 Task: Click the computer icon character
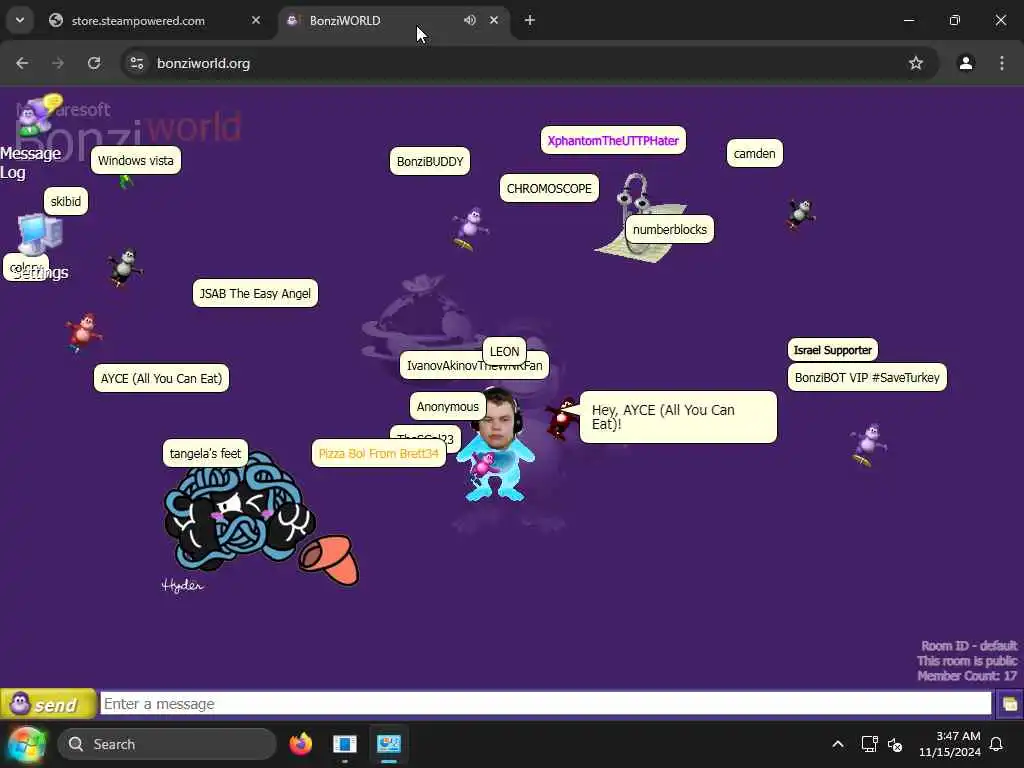click(39, 233)
